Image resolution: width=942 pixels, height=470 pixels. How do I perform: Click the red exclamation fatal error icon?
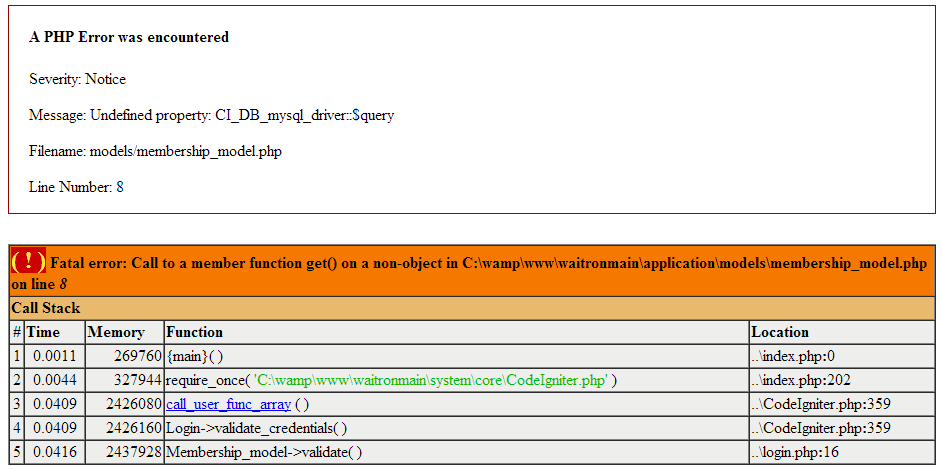(28, 262)
